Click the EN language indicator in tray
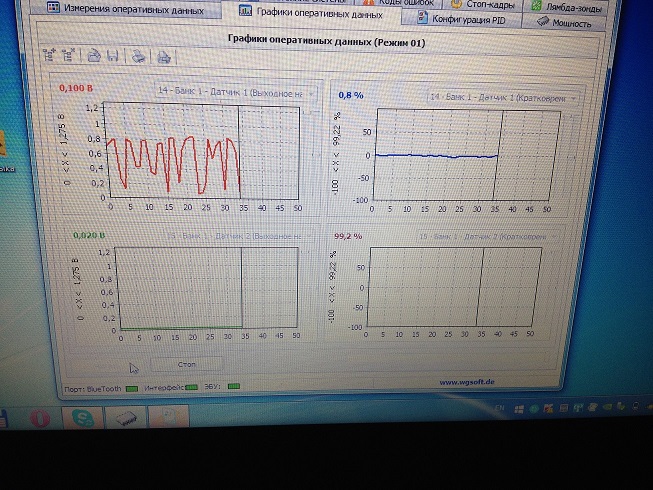Viewport: 653px width, 490px height. pos(500,409)
